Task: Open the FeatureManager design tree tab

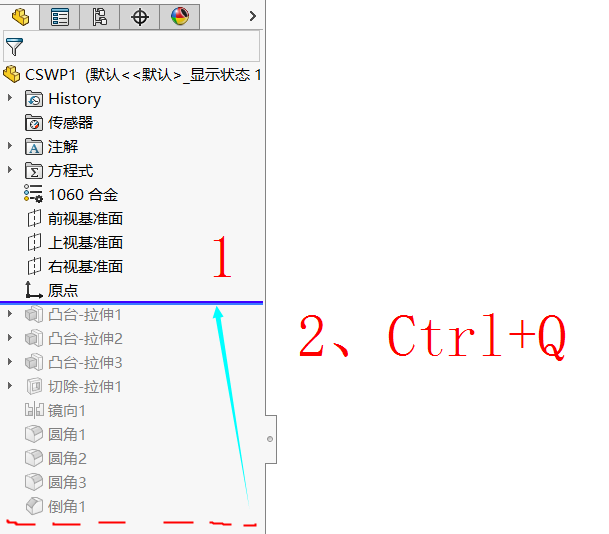Action: (20, 17)
